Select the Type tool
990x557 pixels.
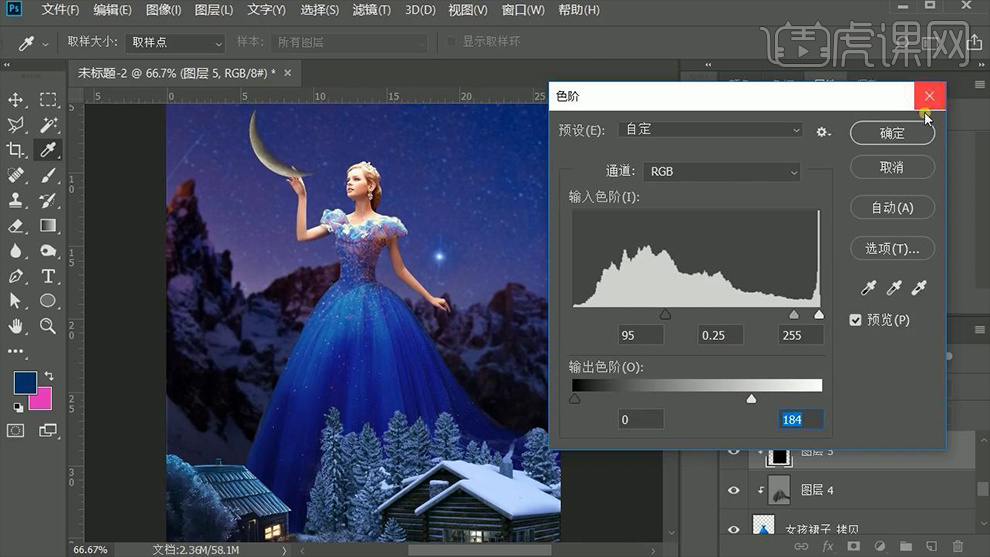(x=47, y=276)
